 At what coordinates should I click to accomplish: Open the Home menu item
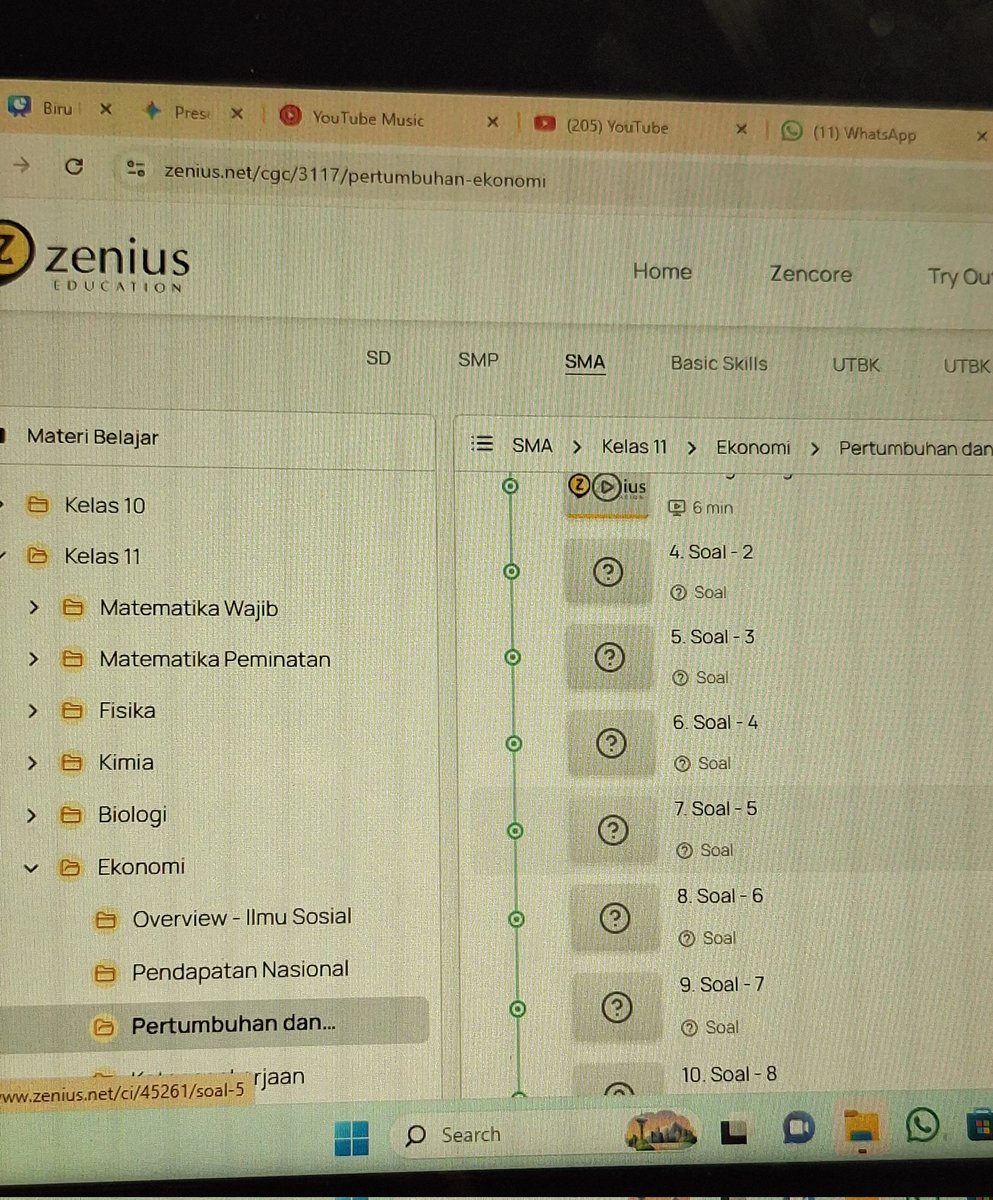click(x=662, y=271)
